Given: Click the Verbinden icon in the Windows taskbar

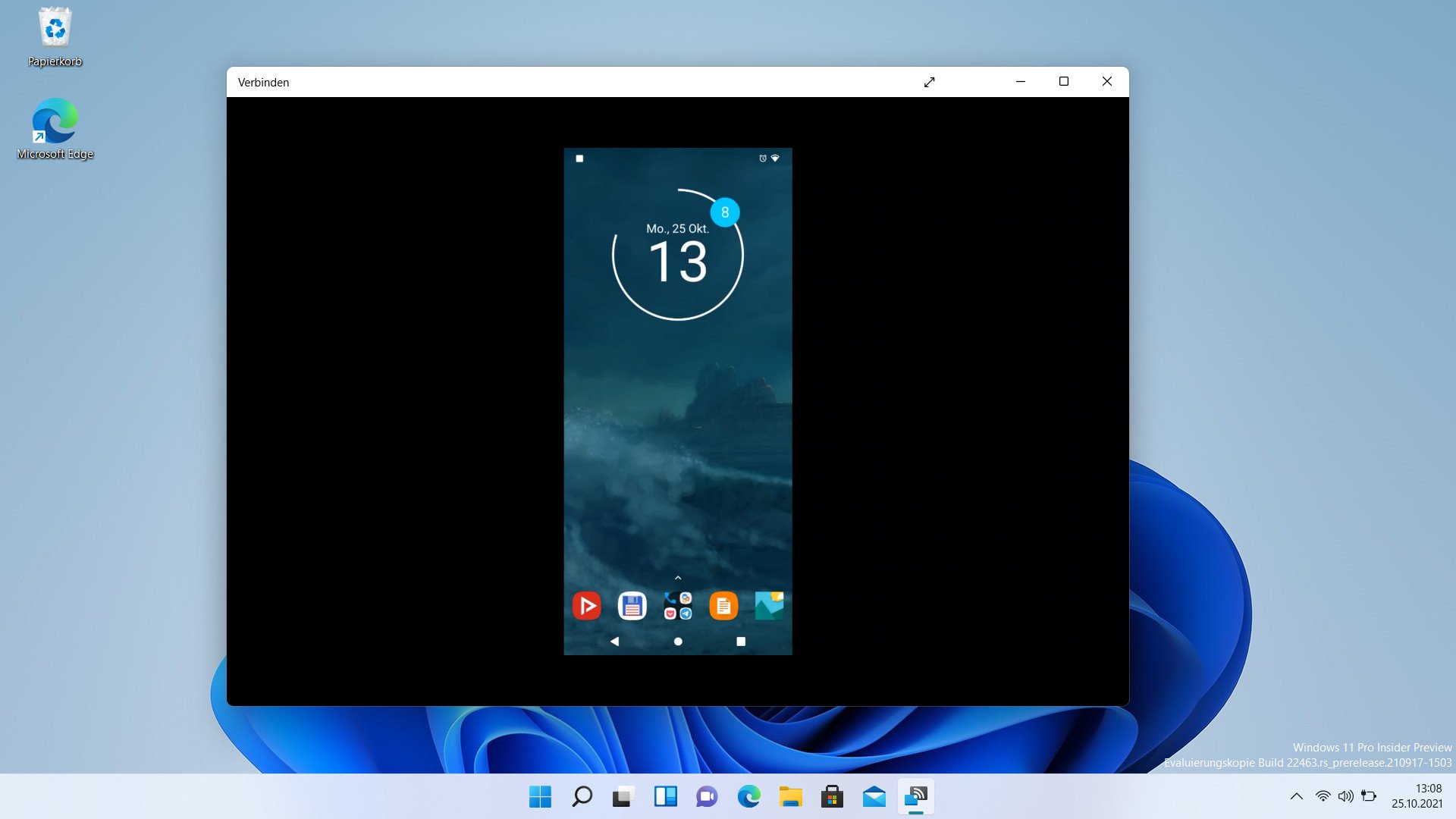Looking at the screenshot, I should (x=916, y=797).
